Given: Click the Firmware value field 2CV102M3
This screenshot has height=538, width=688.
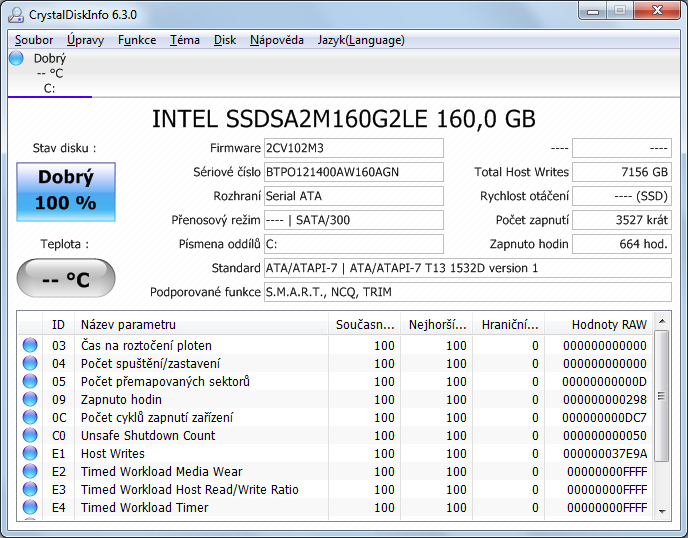Looking at the screenshot, I should click(352, 148).
